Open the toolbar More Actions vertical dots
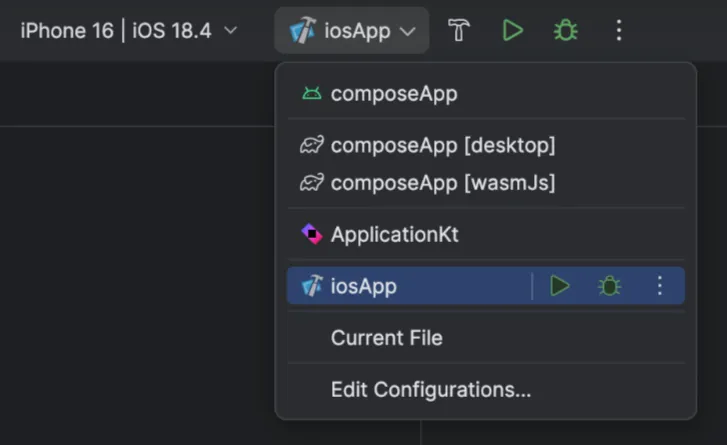The image size is (727, 445). coord(619,31)
